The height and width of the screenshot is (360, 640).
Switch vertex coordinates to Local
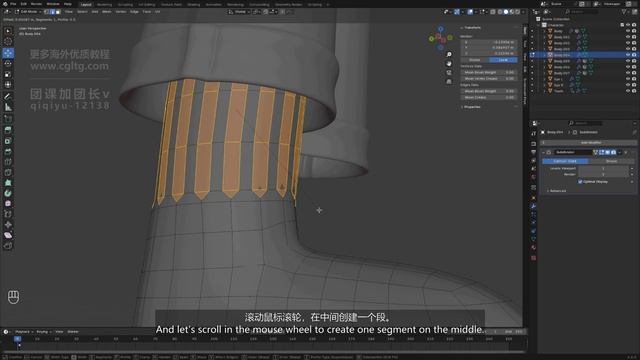pyautogui.click(x=503, y=60)
